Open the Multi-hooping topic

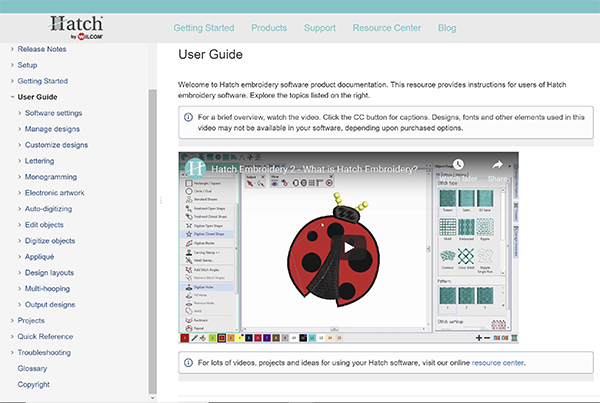tap(47, 289)
